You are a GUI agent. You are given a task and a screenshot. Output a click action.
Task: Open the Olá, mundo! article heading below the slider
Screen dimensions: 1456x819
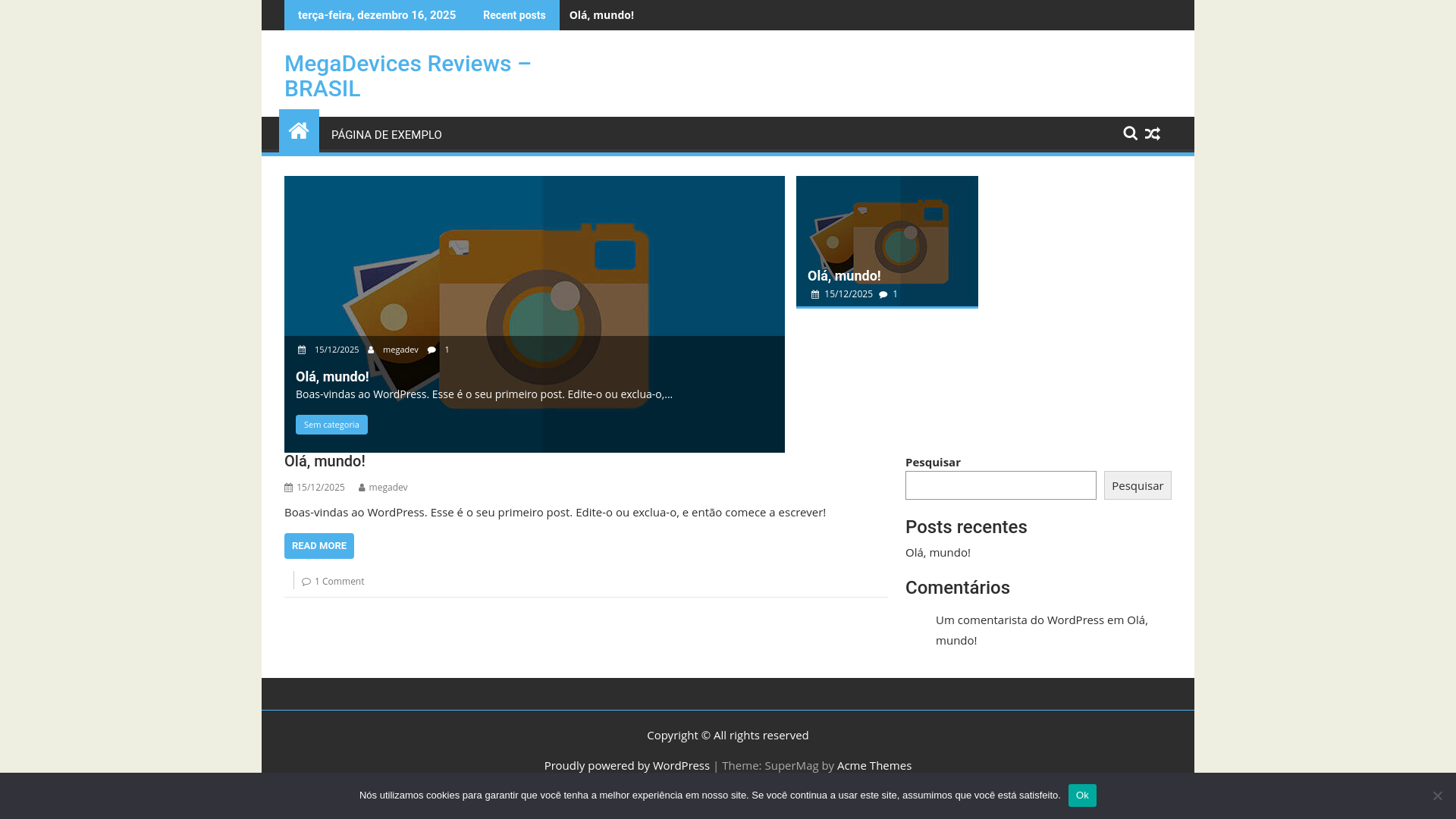point(325,461)
